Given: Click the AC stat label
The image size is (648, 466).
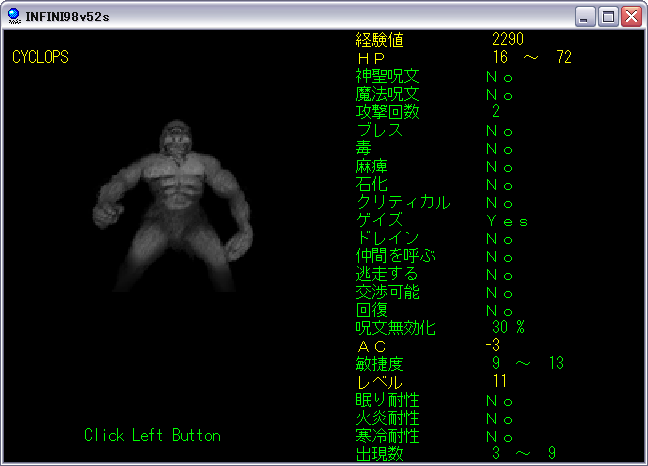Looking at the screenshot, I should (372, 346).
